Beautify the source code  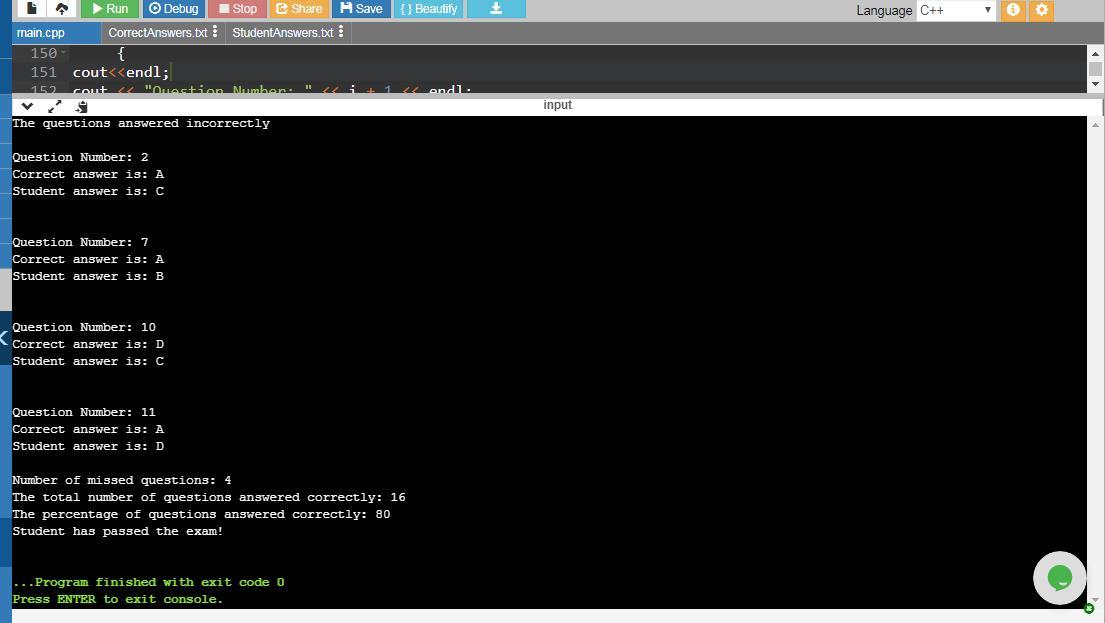click(x=428, y=8)
